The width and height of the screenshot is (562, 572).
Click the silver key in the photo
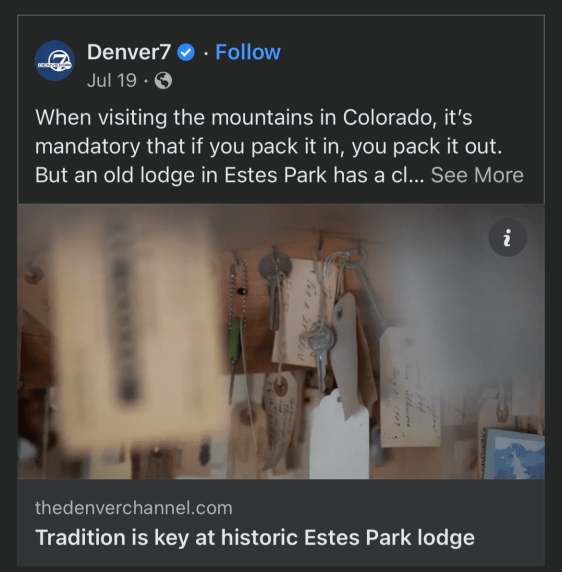pos(321,351)
